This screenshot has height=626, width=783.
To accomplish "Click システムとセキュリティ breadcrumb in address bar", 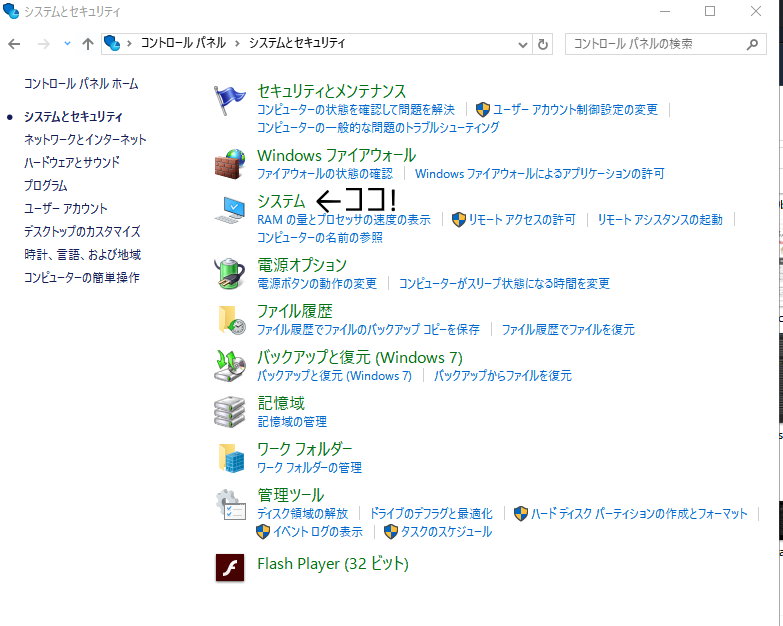I will 297,43.
